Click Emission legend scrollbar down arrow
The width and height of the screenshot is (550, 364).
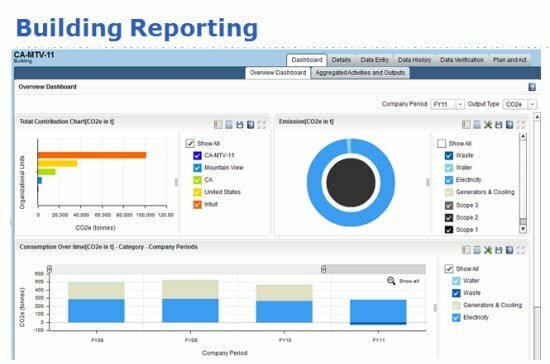(x=523, y=229)
